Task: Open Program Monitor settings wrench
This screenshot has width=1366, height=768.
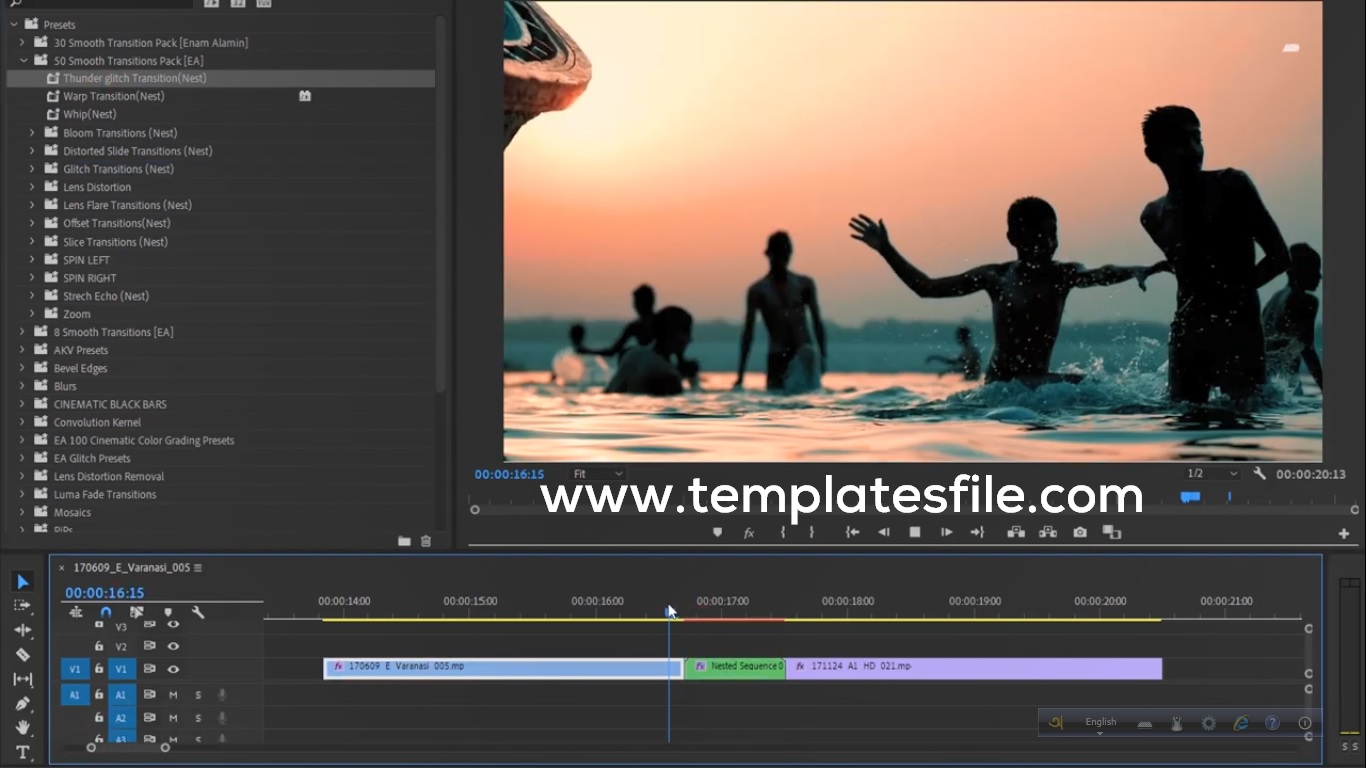Action: (x=1259, y=474)
